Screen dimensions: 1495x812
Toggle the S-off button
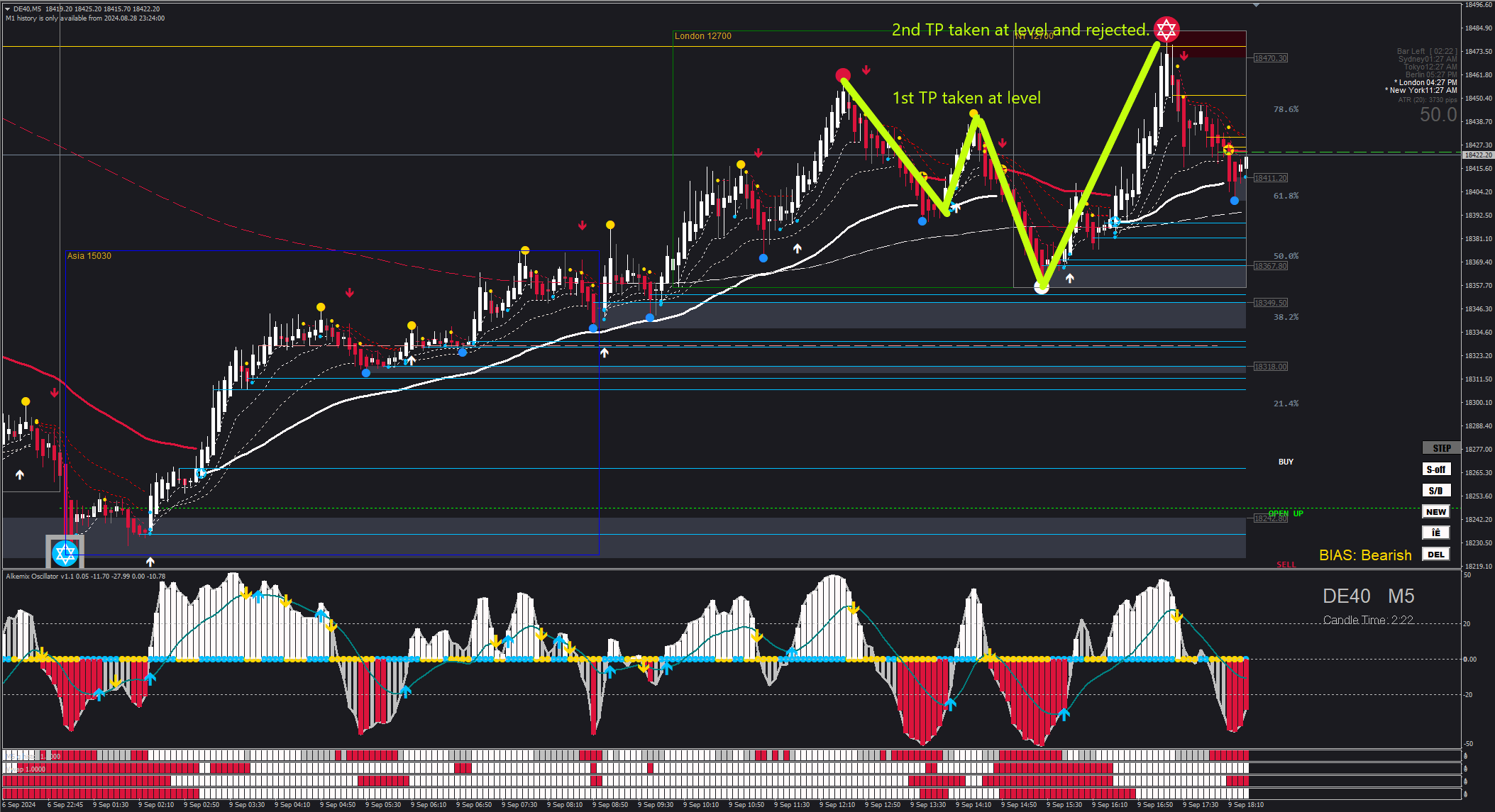(1435, 469)
